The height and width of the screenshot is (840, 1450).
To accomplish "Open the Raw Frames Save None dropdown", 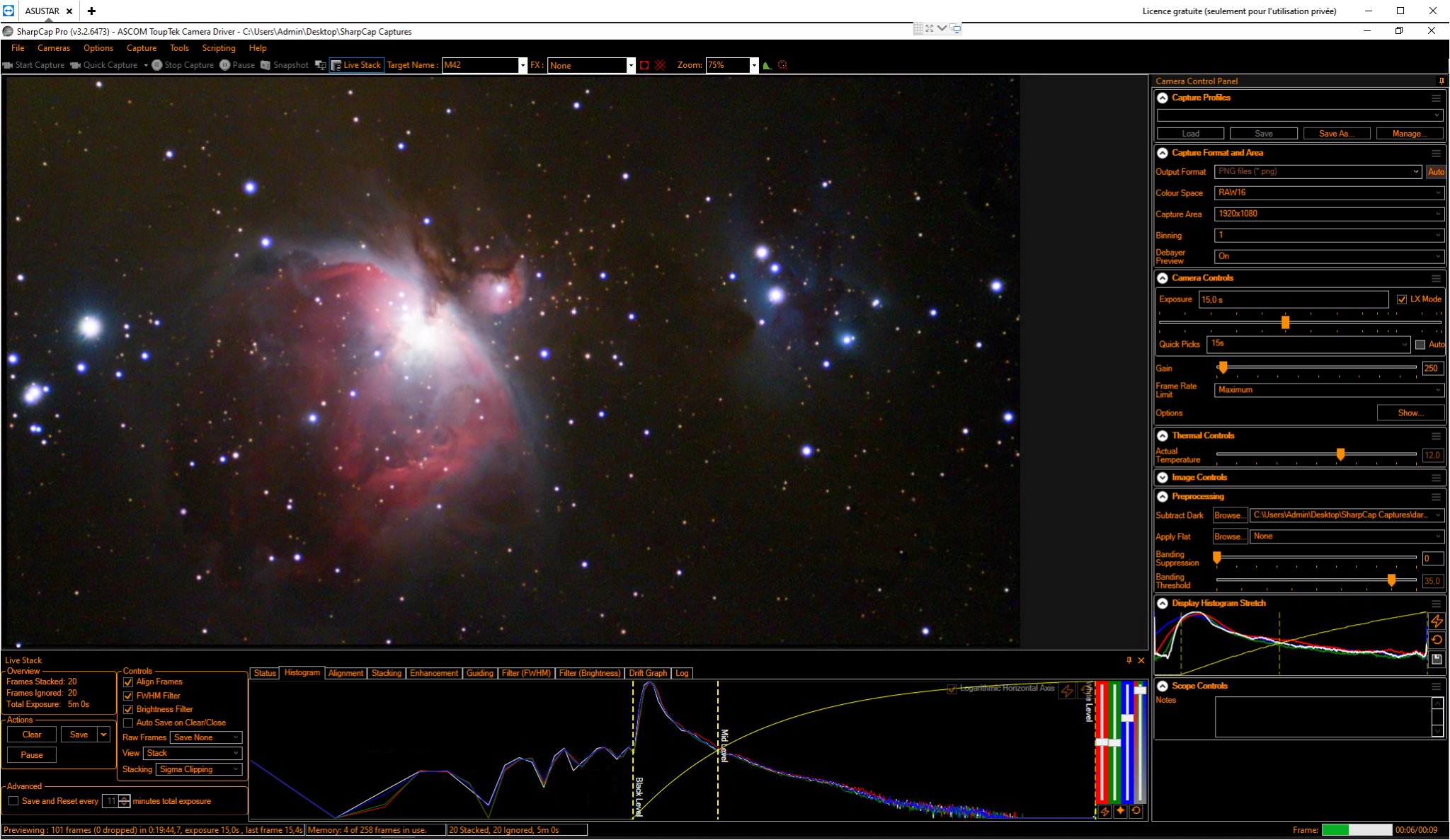I will (206, 737).
